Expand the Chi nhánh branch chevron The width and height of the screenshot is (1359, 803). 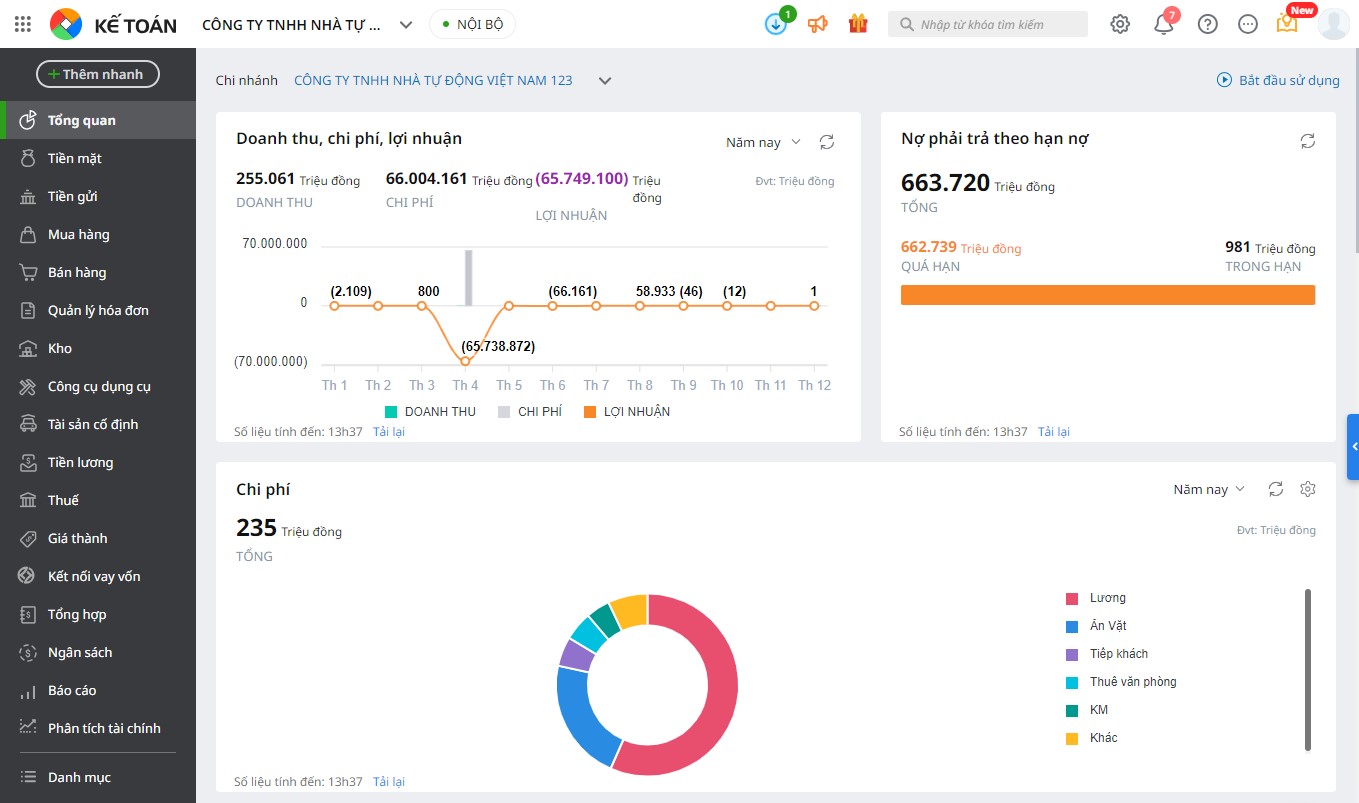605,81
